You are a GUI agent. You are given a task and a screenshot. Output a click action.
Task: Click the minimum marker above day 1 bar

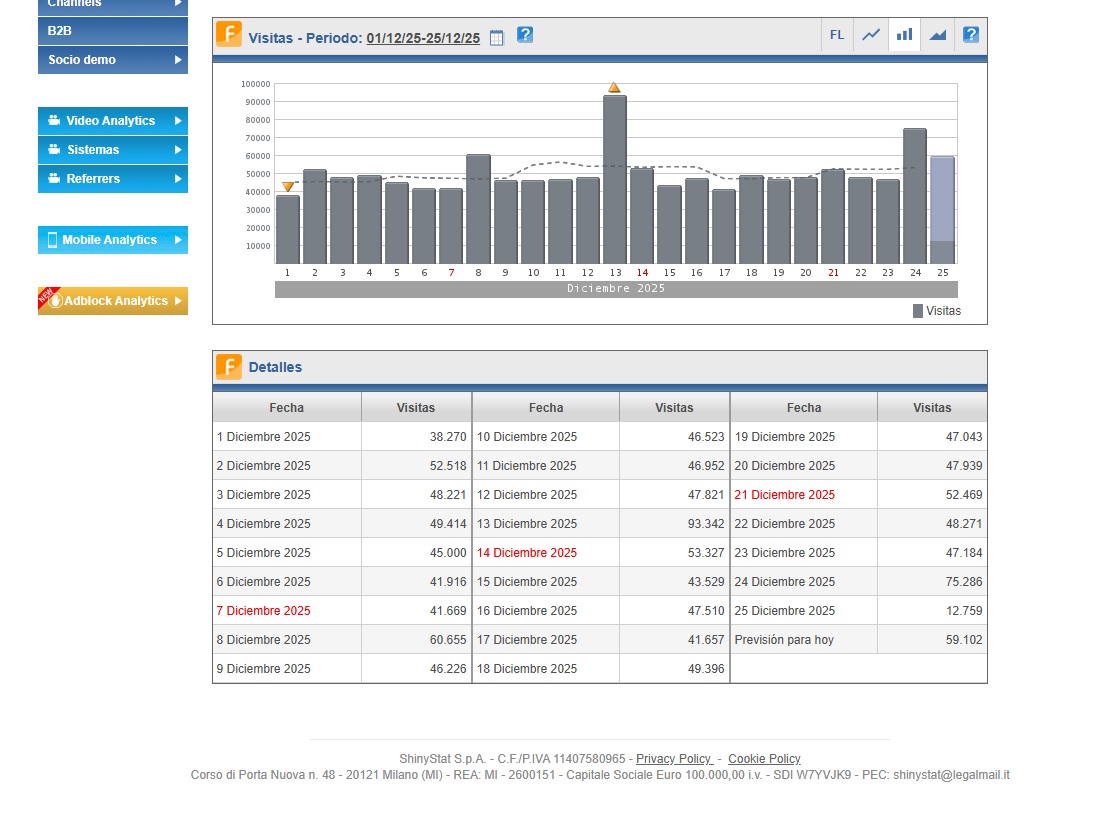[288, 187]
